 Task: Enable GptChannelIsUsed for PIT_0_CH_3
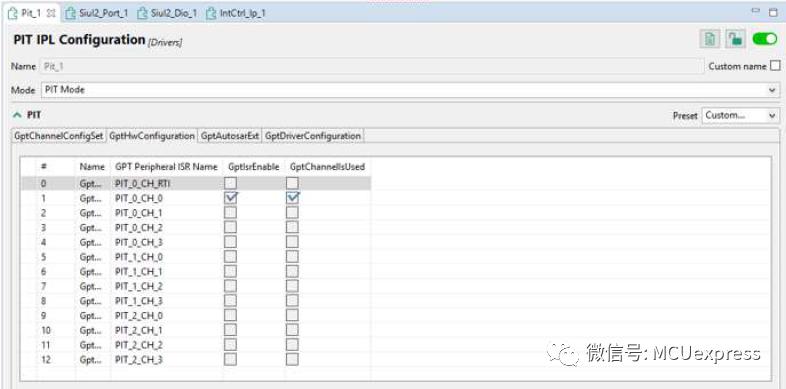[x=292, y=242]
